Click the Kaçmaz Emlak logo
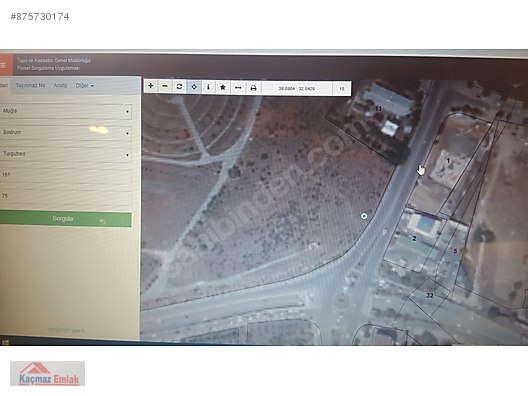The image size is (528, 396). point(47,373)
